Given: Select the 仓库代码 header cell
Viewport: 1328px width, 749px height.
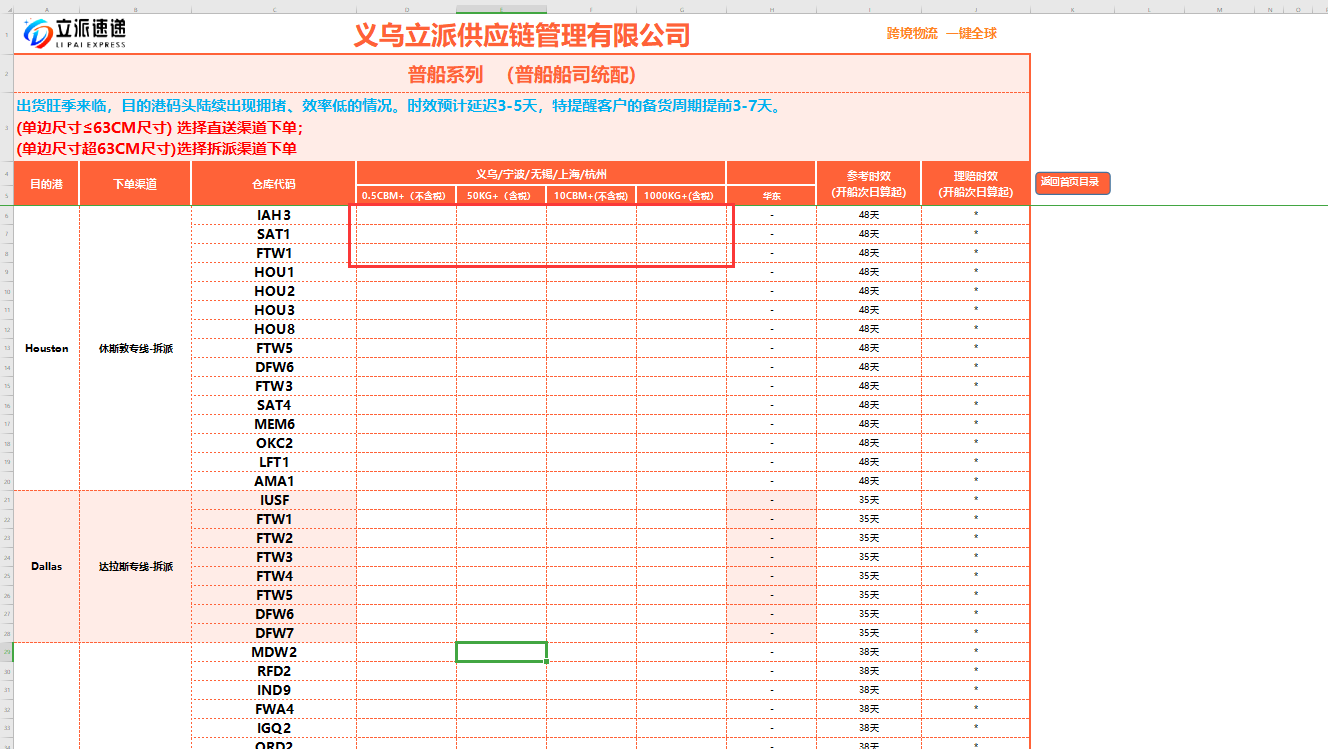Looking at the screenshot, I should click(x=273, y=184).
